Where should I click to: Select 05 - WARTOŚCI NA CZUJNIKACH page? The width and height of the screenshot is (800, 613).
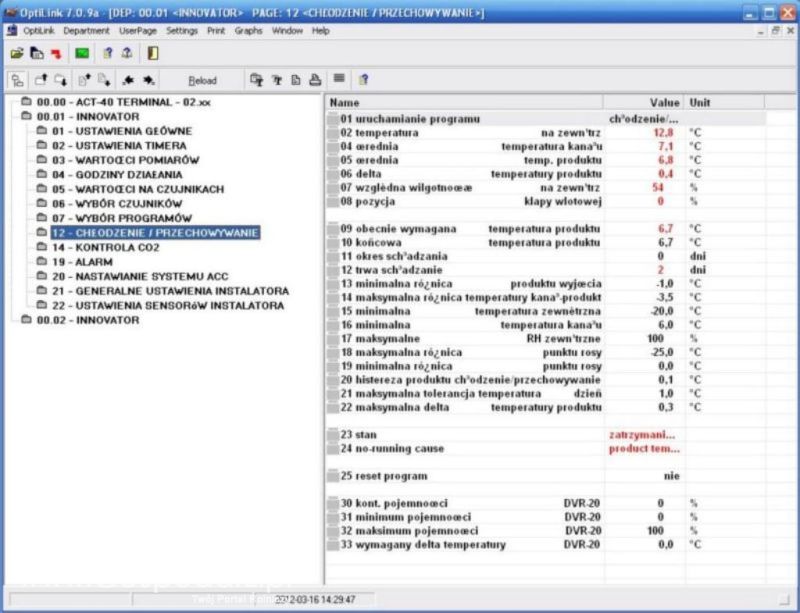coord(138,189)
